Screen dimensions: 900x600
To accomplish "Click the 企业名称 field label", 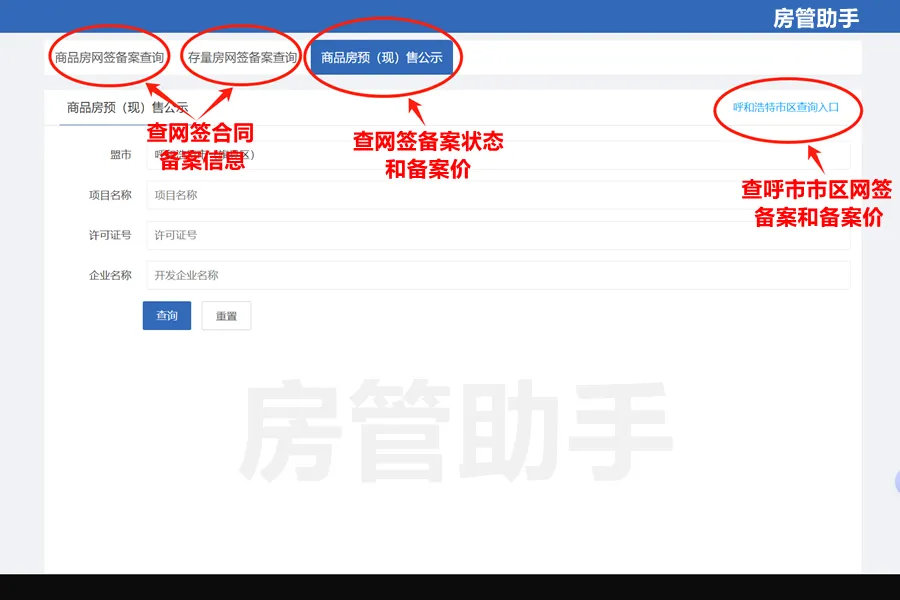I will tap(110, 275).
